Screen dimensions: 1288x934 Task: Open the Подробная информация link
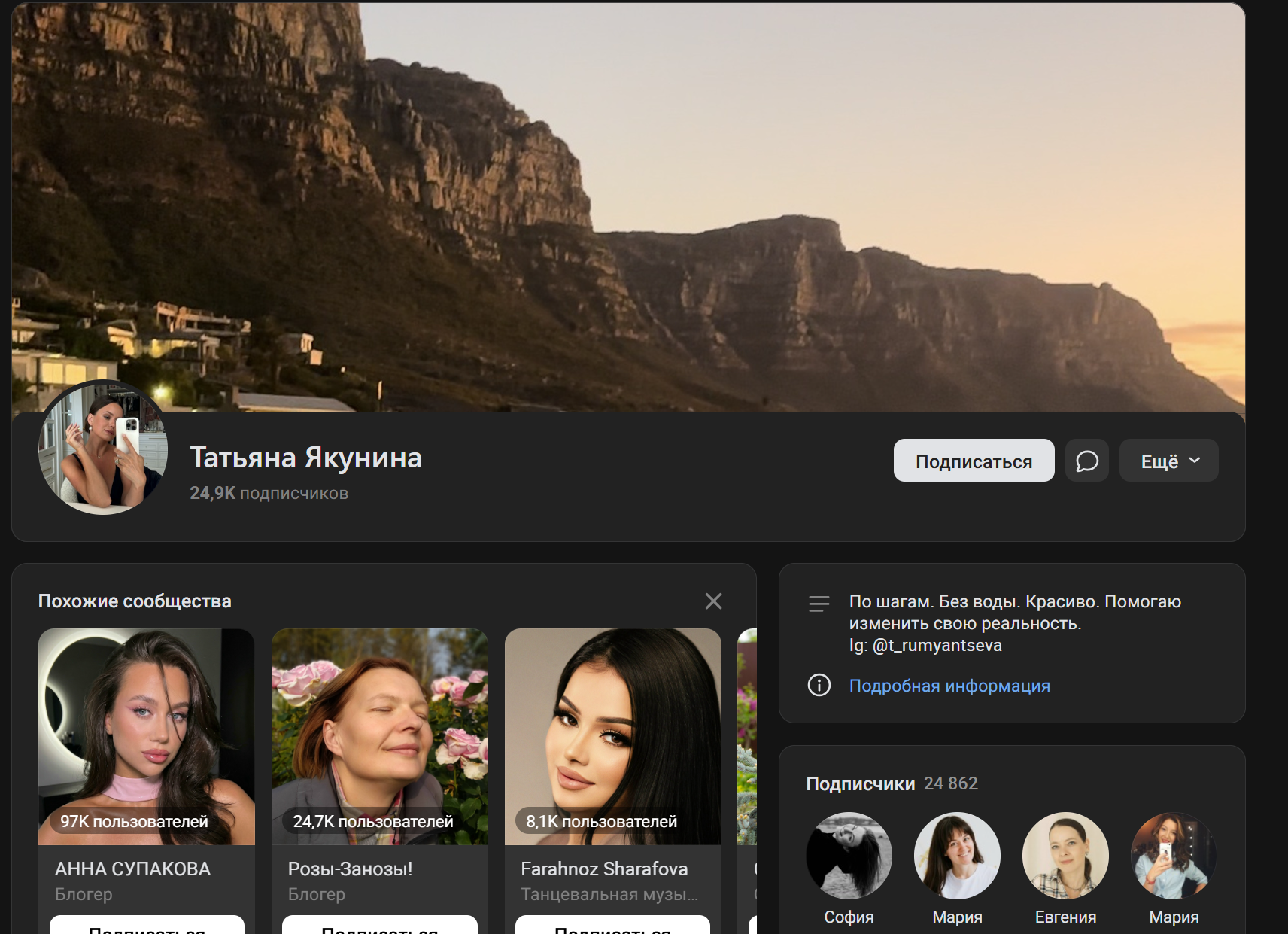click(x=949, y=686)
